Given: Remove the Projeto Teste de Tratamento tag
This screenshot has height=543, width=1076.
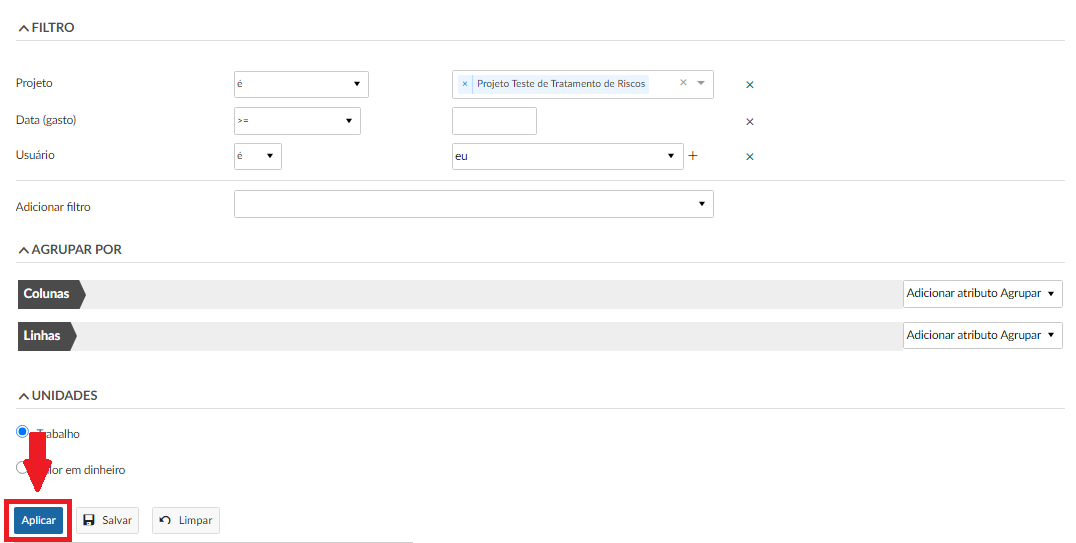Looking at the screenshot, I should click(x=465, y=84).
